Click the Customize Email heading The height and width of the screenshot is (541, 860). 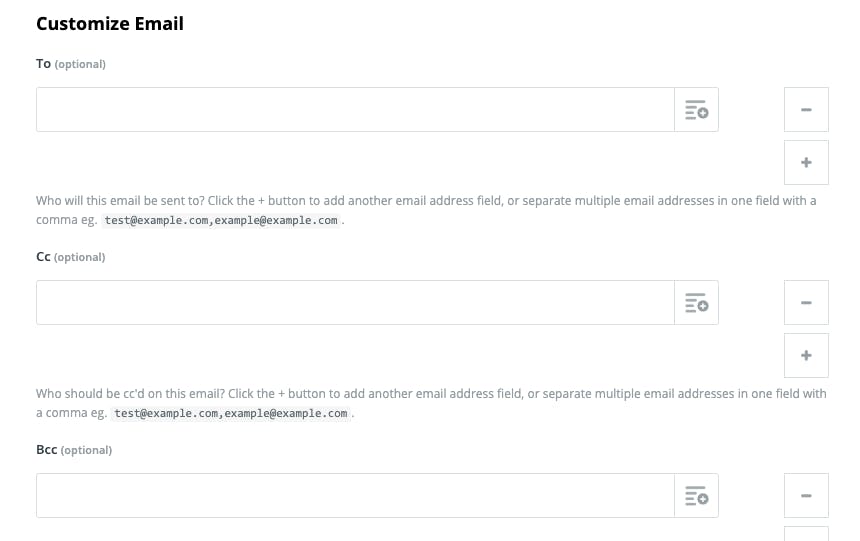[x=110, y=24]
